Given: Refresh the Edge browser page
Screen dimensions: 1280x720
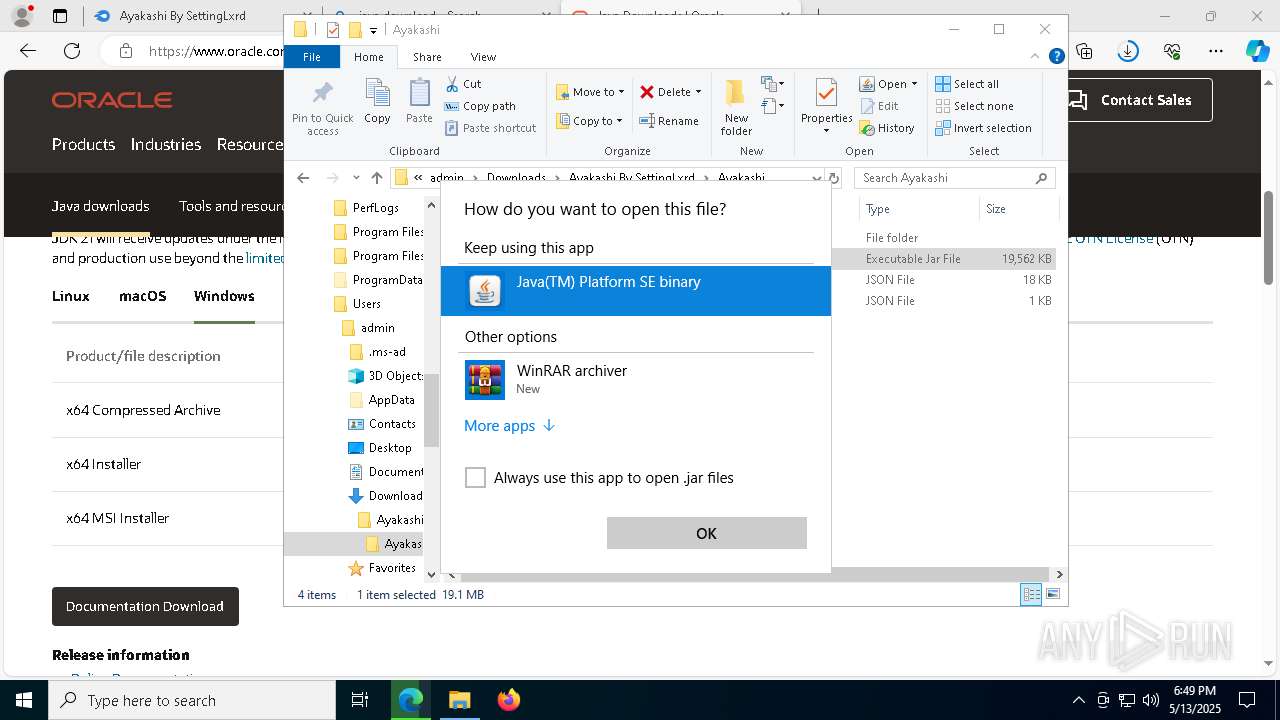Looking at the screenshot, I should click(x=72, y=50).
